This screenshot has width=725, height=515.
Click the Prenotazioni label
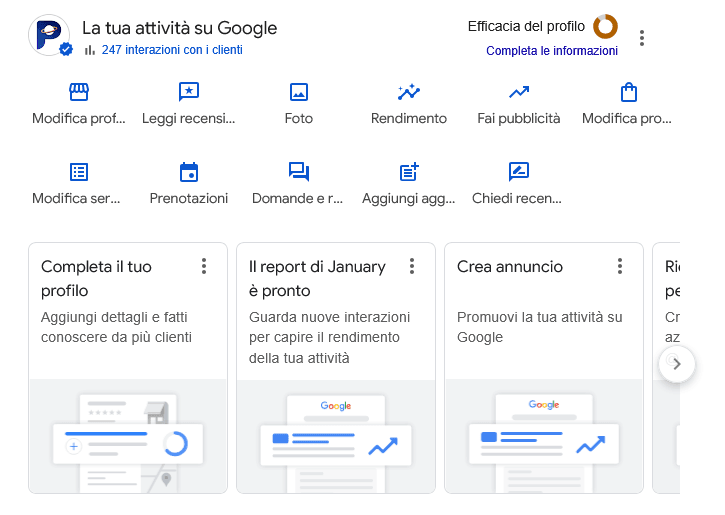click(x=189, y=198)
